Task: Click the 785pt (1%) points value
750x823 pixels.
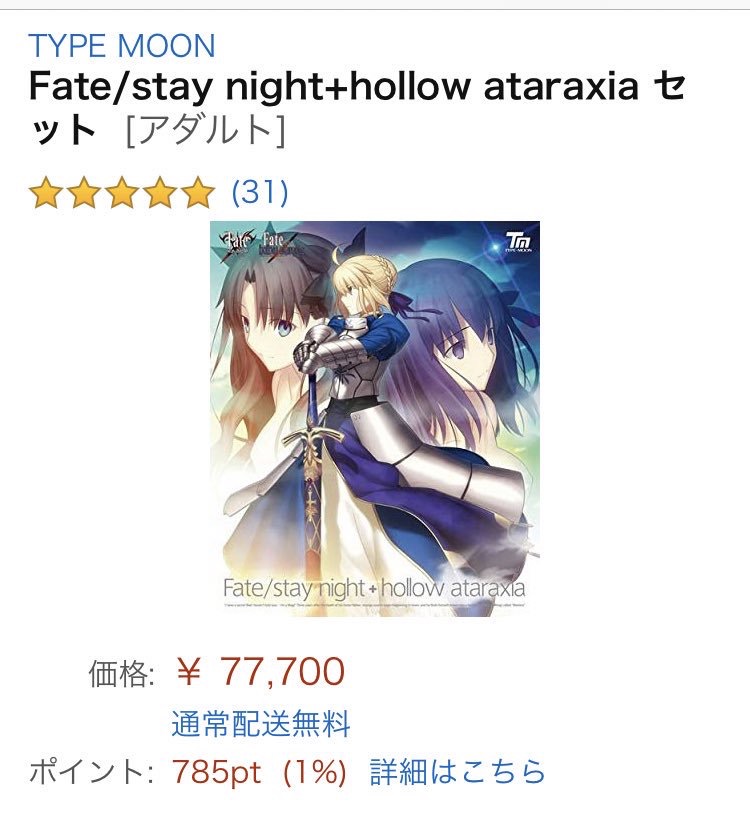Action: pos(259,772)
